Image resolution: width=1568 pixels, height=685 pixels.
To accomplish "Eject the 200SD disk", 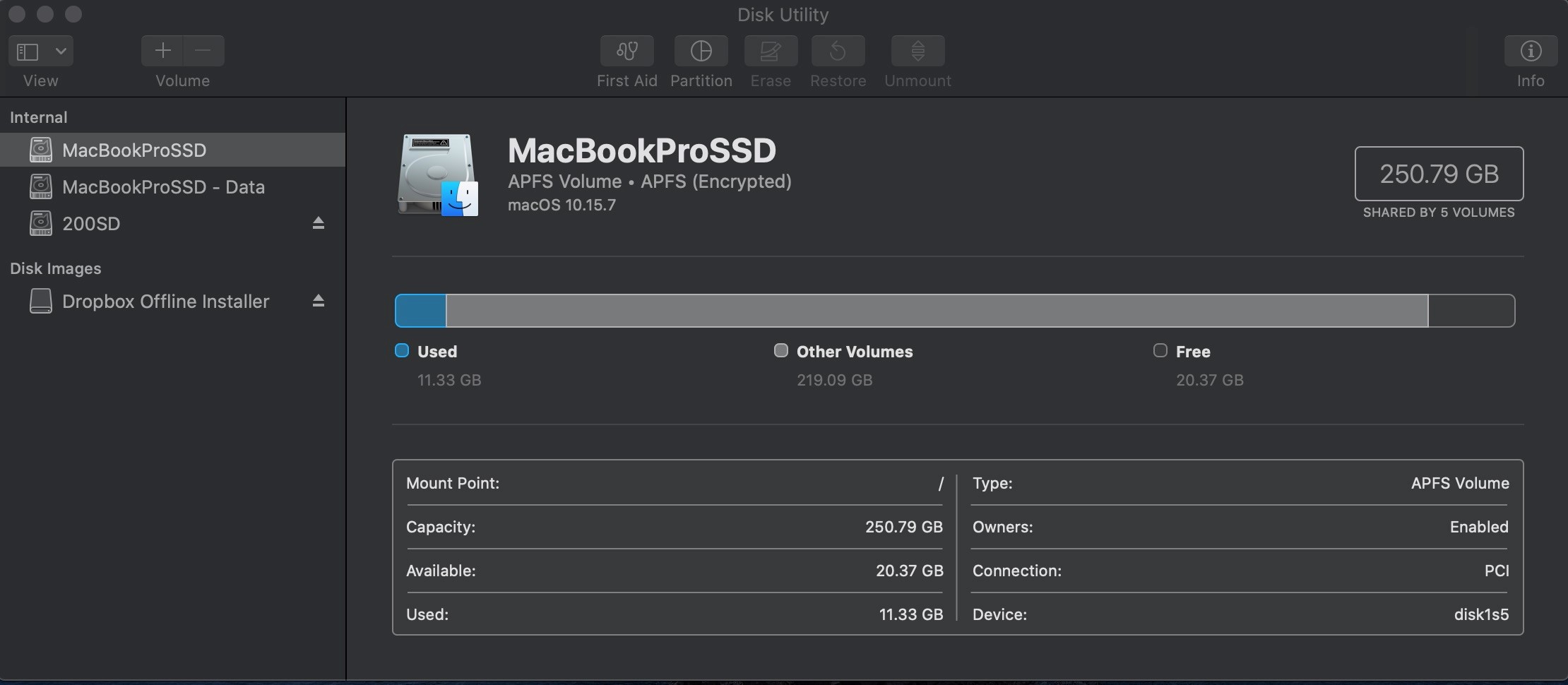I will [319, 223].
